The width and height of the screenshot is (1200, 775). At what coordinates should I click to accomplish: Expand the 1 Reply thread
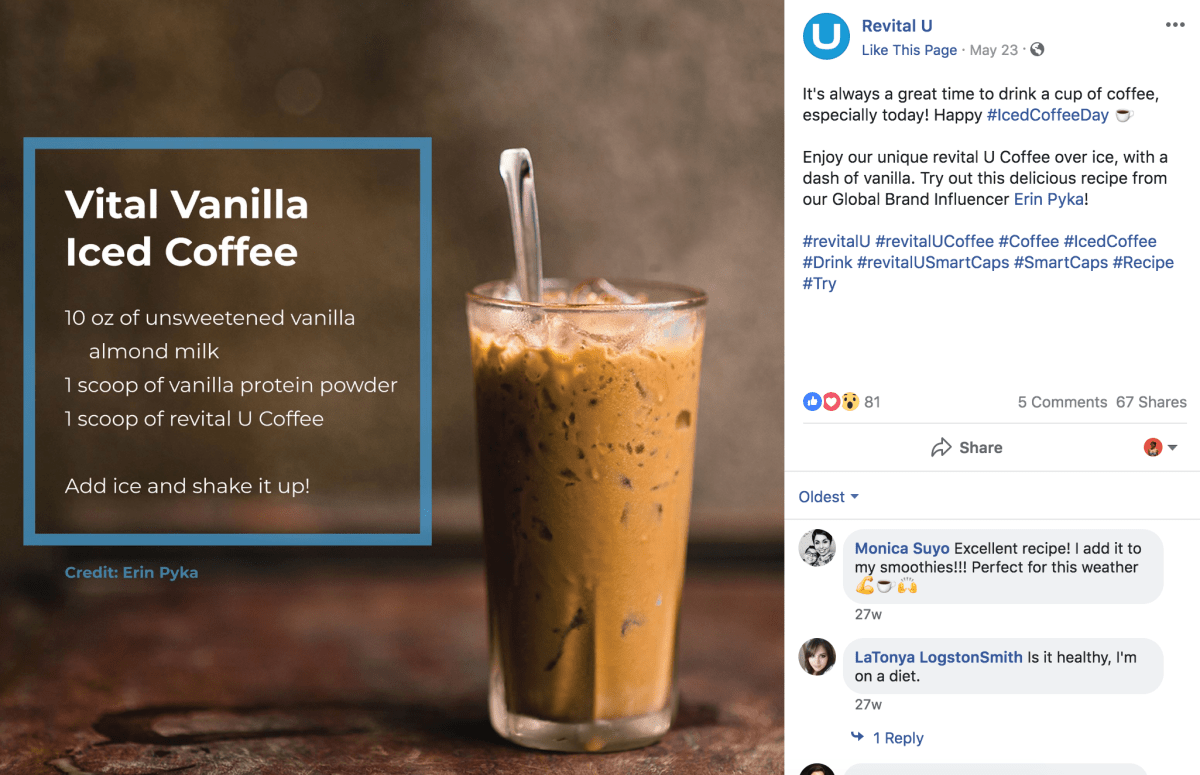(x=898, y=738)
